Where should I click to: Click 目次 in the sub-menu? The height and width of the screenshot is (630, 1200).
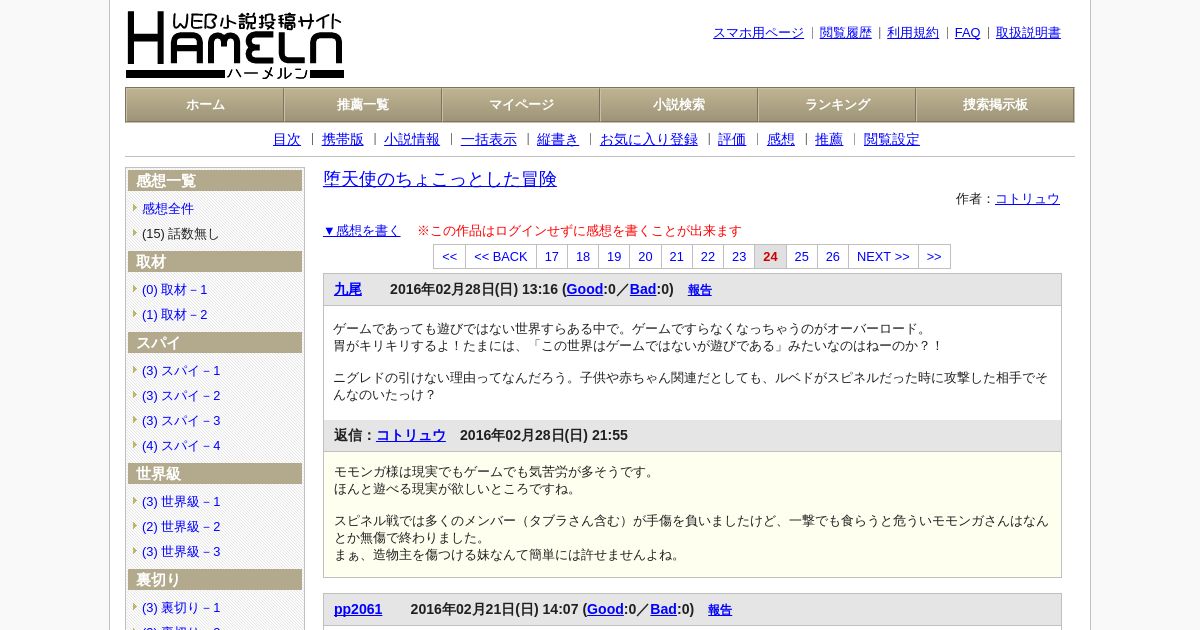click(287, 140)
